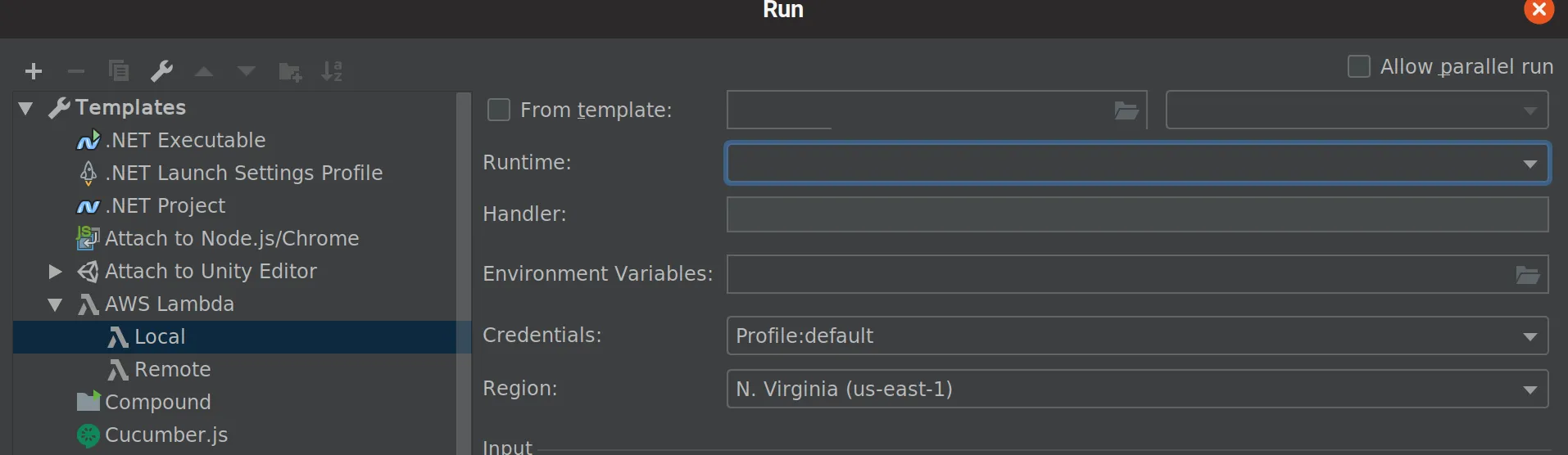This screenshot has width=1568, height=455.
Task: Toggle the From template checkbox
Action: click(499, 110)
